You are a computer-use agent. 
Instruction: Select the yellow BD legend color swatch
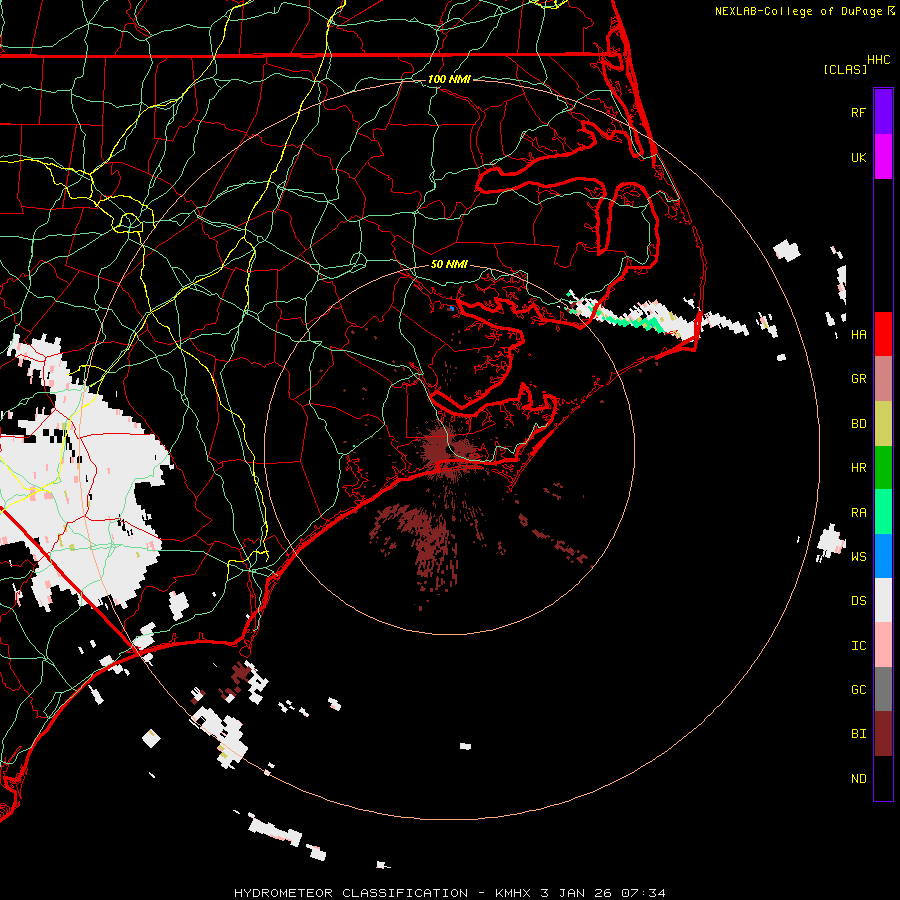tap(883, 424)
